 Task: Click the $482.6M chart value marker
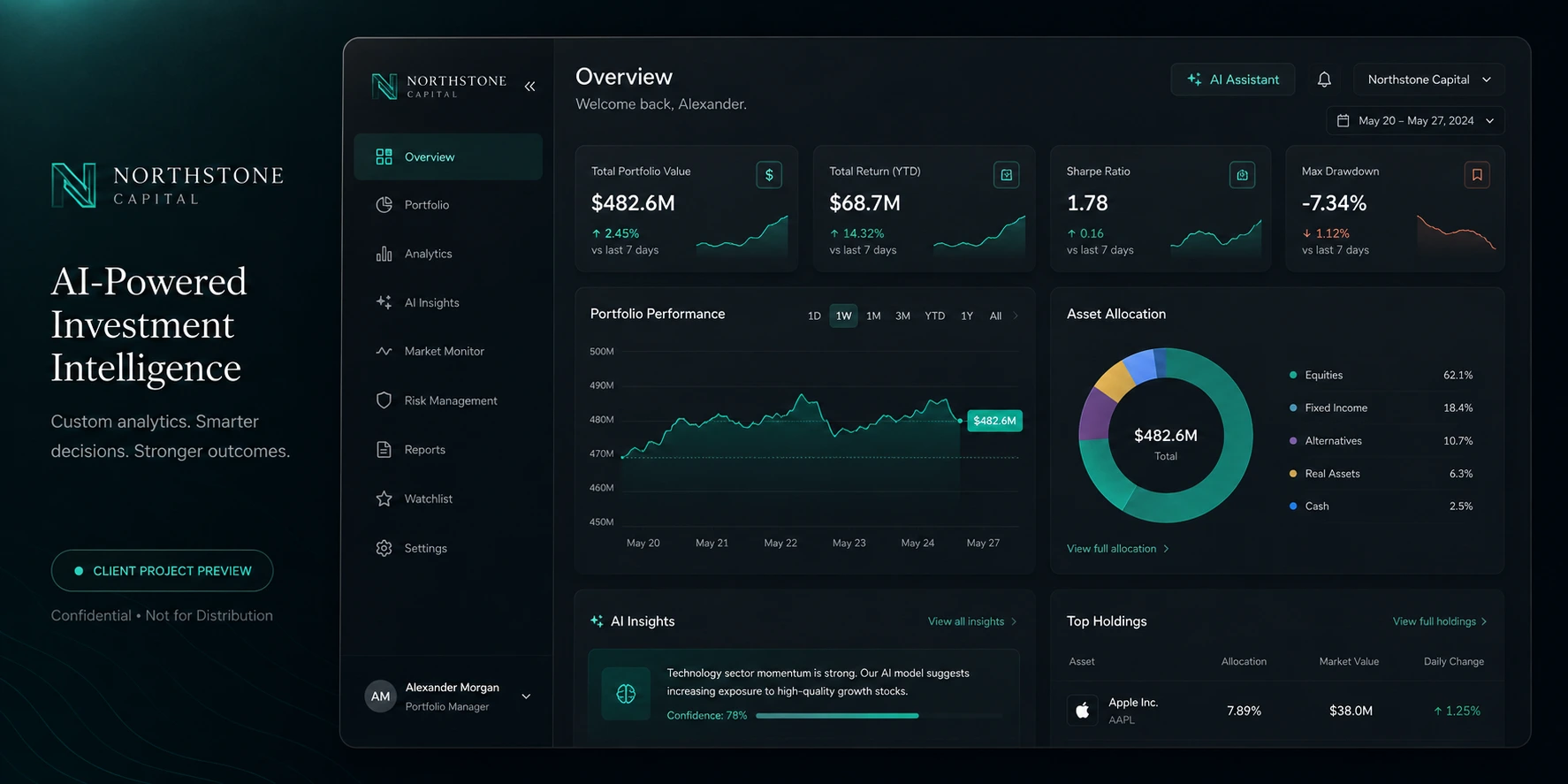point(994,421)
